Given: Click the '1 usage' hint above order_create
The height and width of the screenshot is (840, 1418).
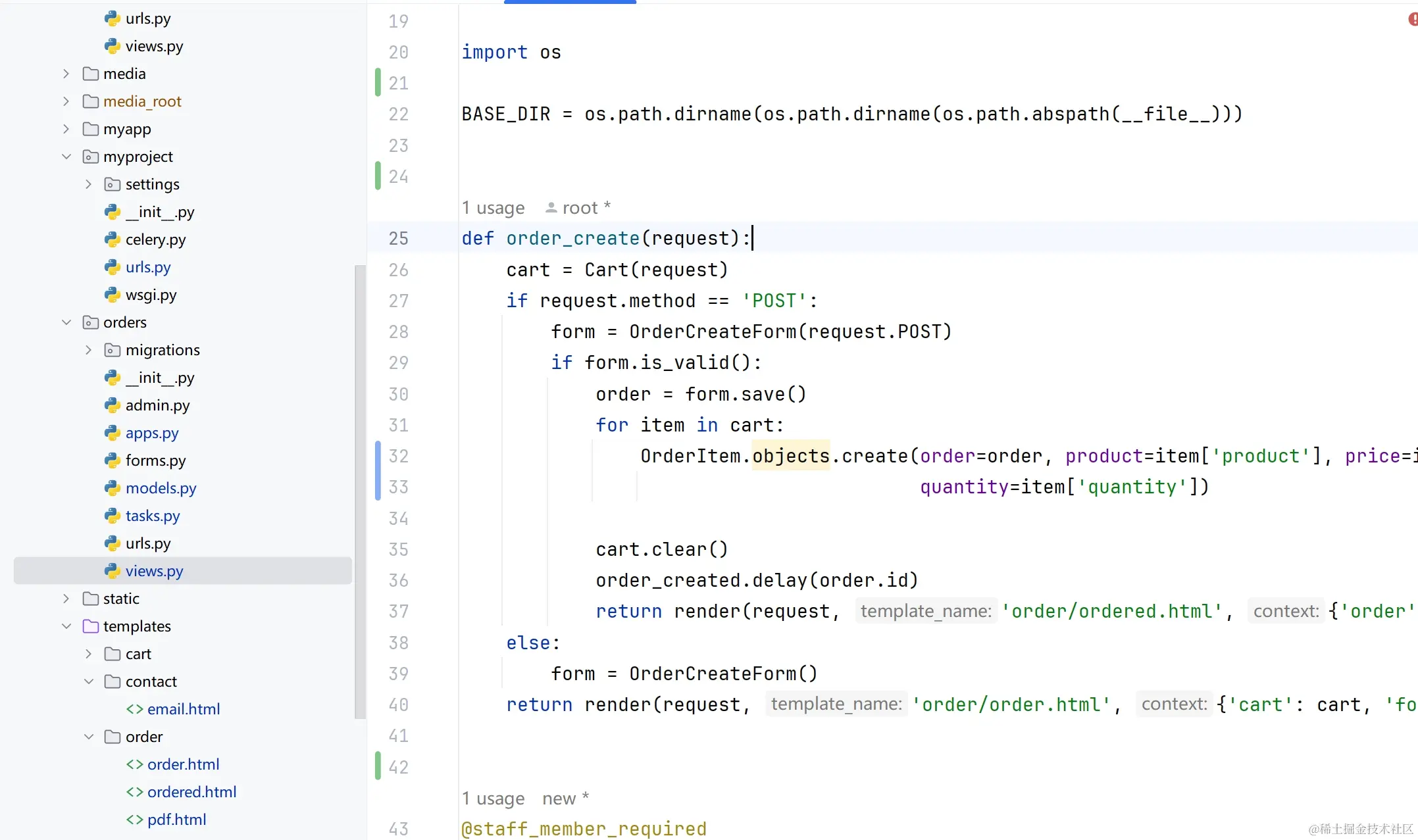Looking at the screenshot, I should point(494,208).
